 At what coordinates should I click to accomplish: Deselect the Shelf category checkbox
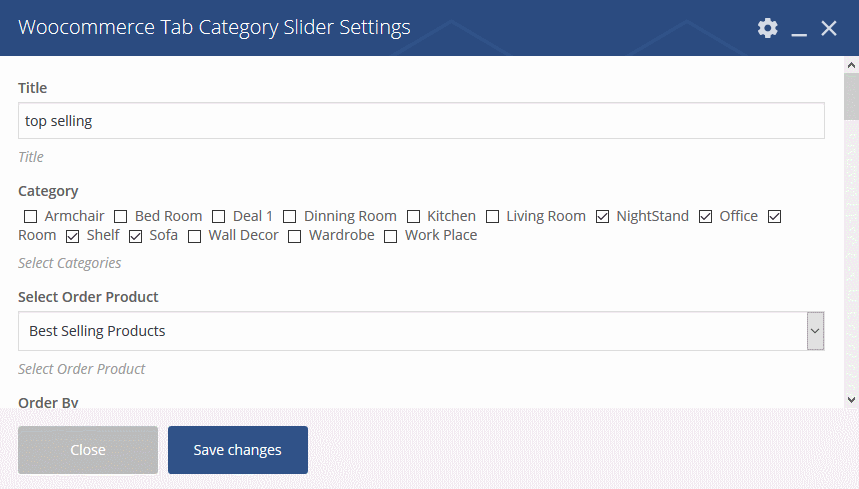(72, 237)
